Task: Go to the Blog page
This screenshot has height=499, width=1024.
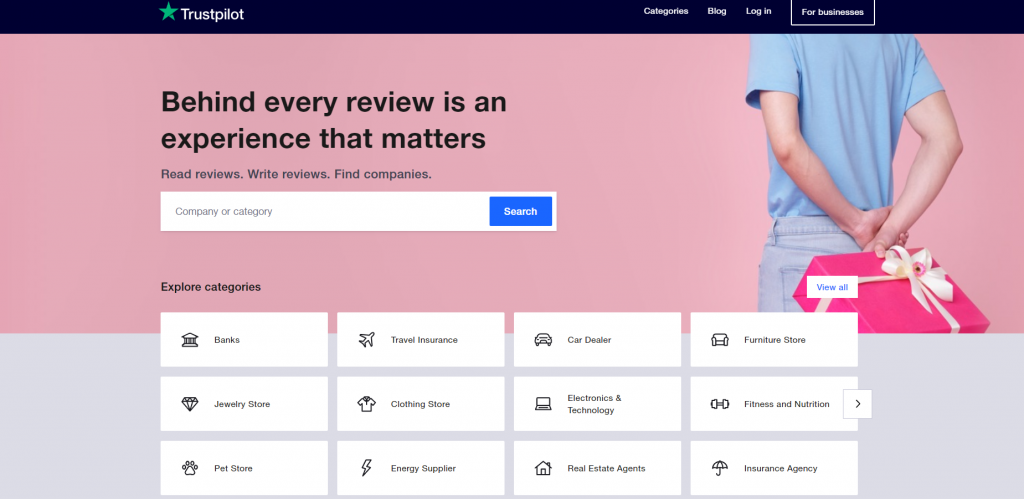Action: 716,11
